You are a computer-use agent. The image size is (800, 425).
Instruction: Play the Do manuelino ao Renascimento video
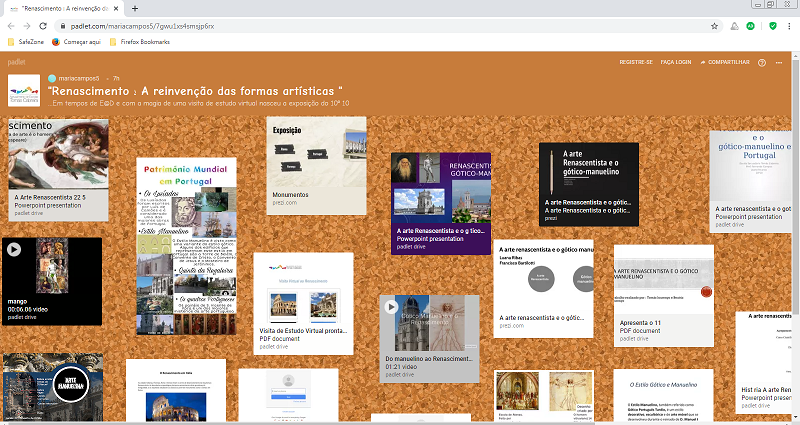pyautogui.click(x=391, y=307)
